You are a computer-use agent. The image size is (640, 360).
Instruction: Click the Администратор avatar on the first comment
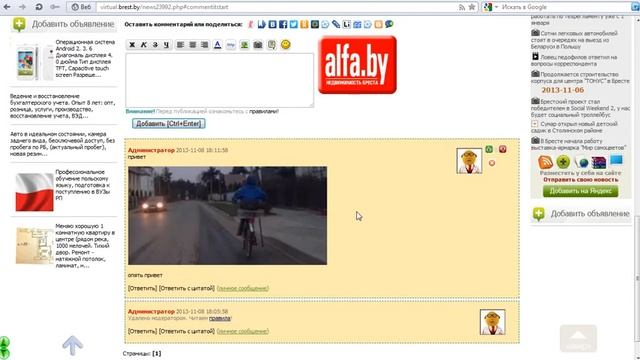[x=469, y=161]
